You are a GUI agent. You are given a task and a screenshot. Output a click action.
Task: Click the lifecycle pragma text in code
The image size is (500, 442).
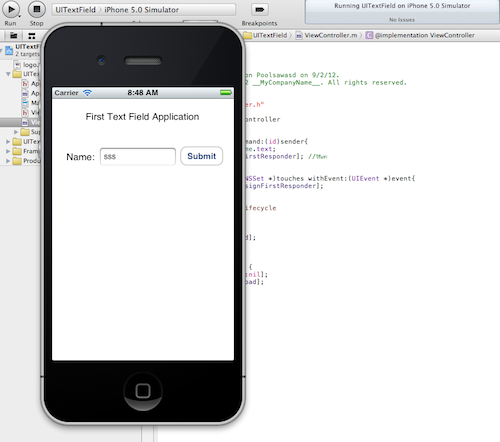(260, 208)
